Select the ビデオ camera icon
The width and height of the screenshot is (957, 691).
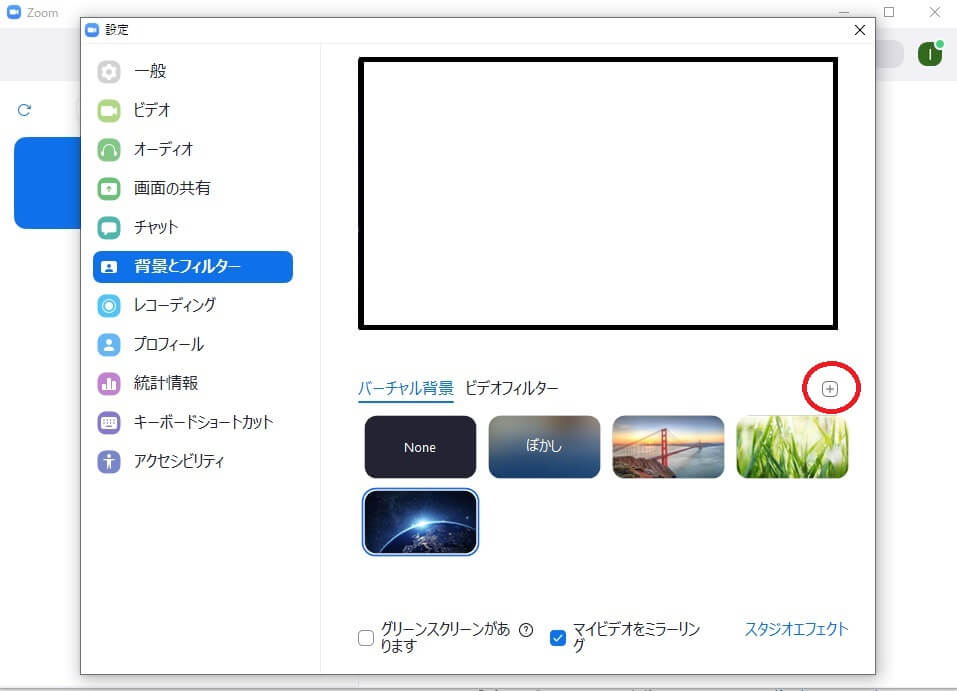109,111
